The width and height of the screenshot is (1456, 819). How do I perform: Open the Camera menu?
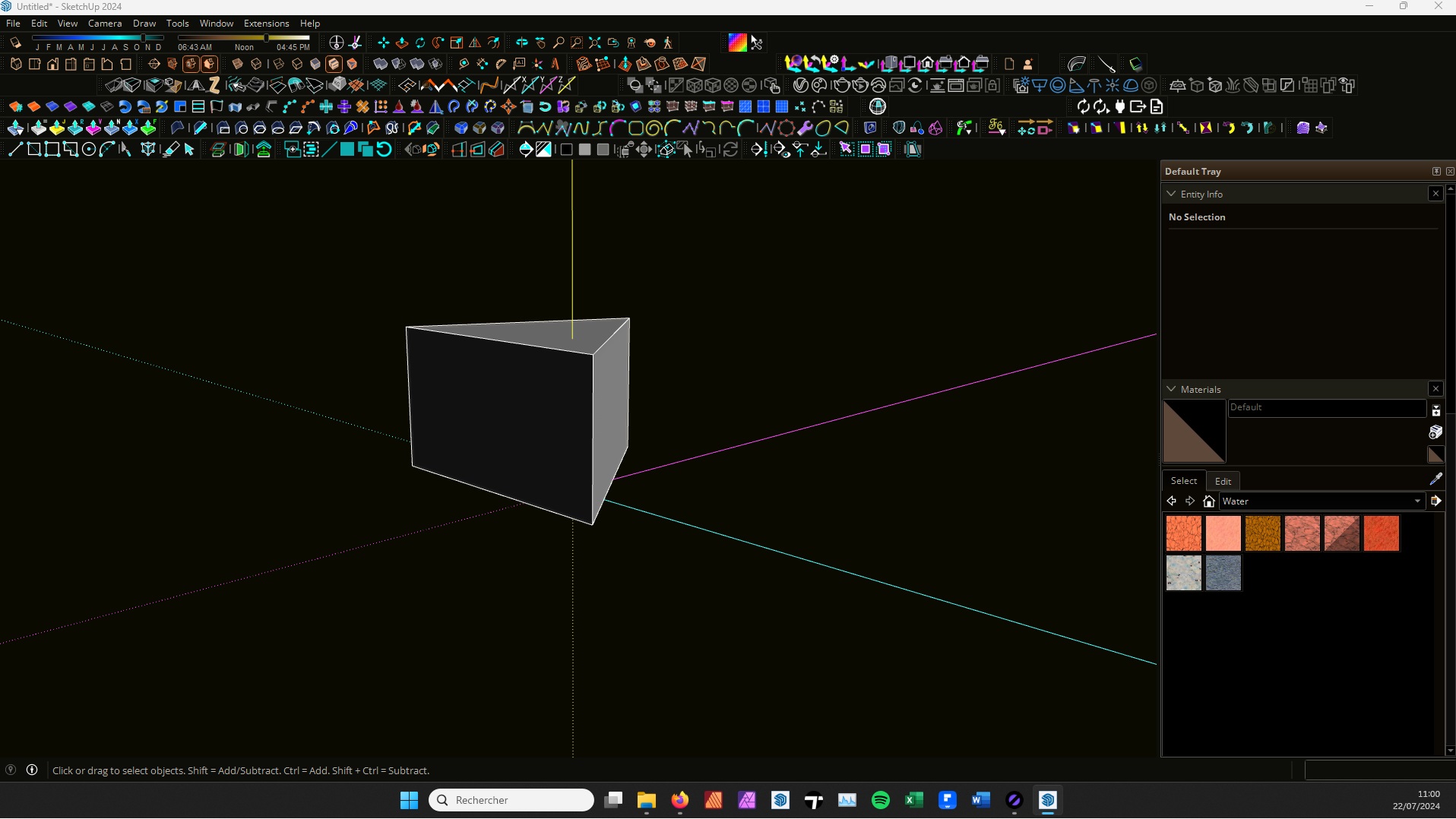[105, 23]
